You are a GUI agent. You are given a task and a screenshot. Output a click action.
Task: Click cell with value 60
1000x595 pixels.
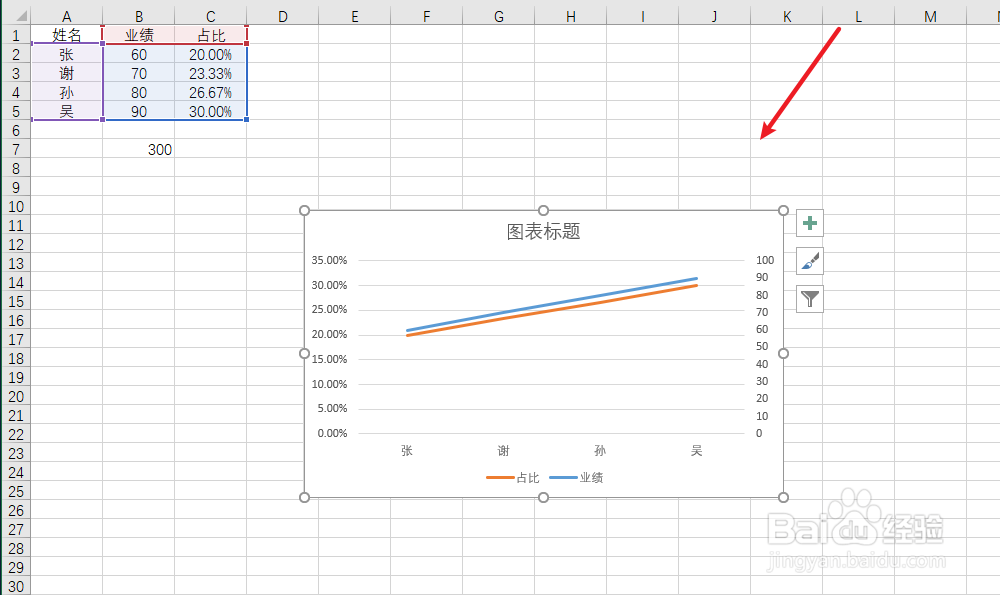click(138, 54)
